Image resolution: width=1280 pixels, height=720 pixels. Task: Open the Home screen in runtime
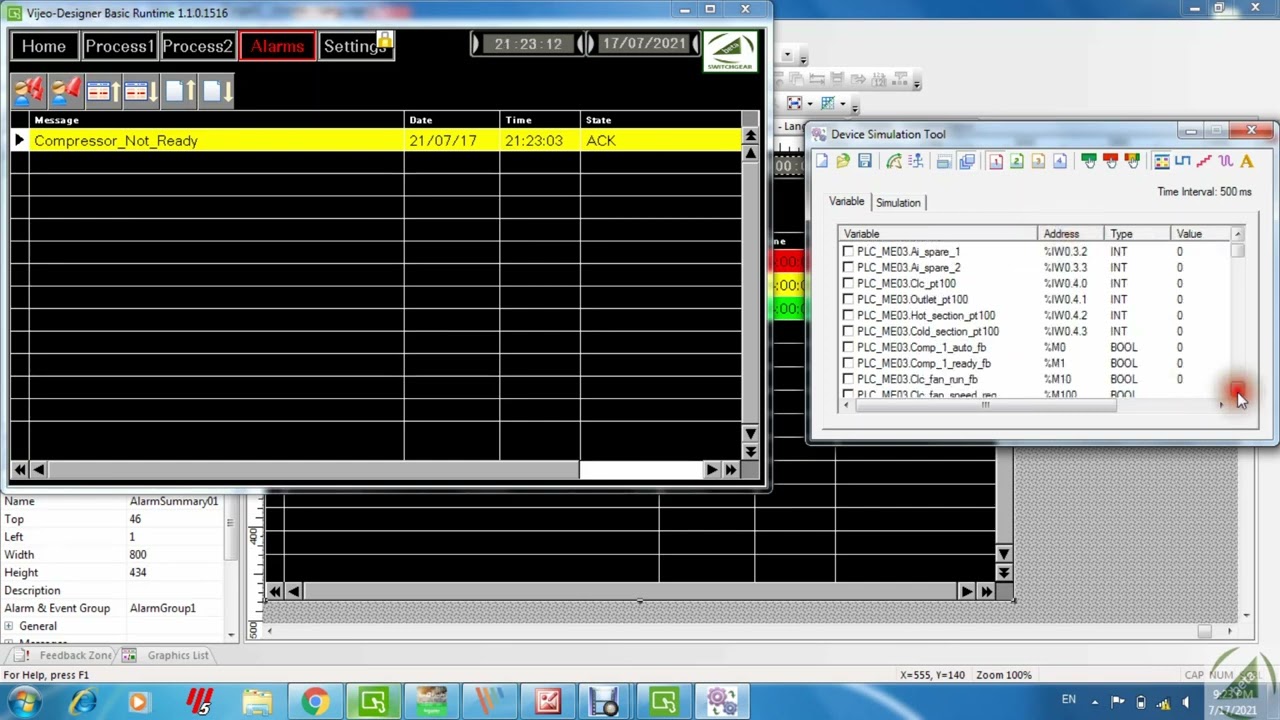point(44,46)
